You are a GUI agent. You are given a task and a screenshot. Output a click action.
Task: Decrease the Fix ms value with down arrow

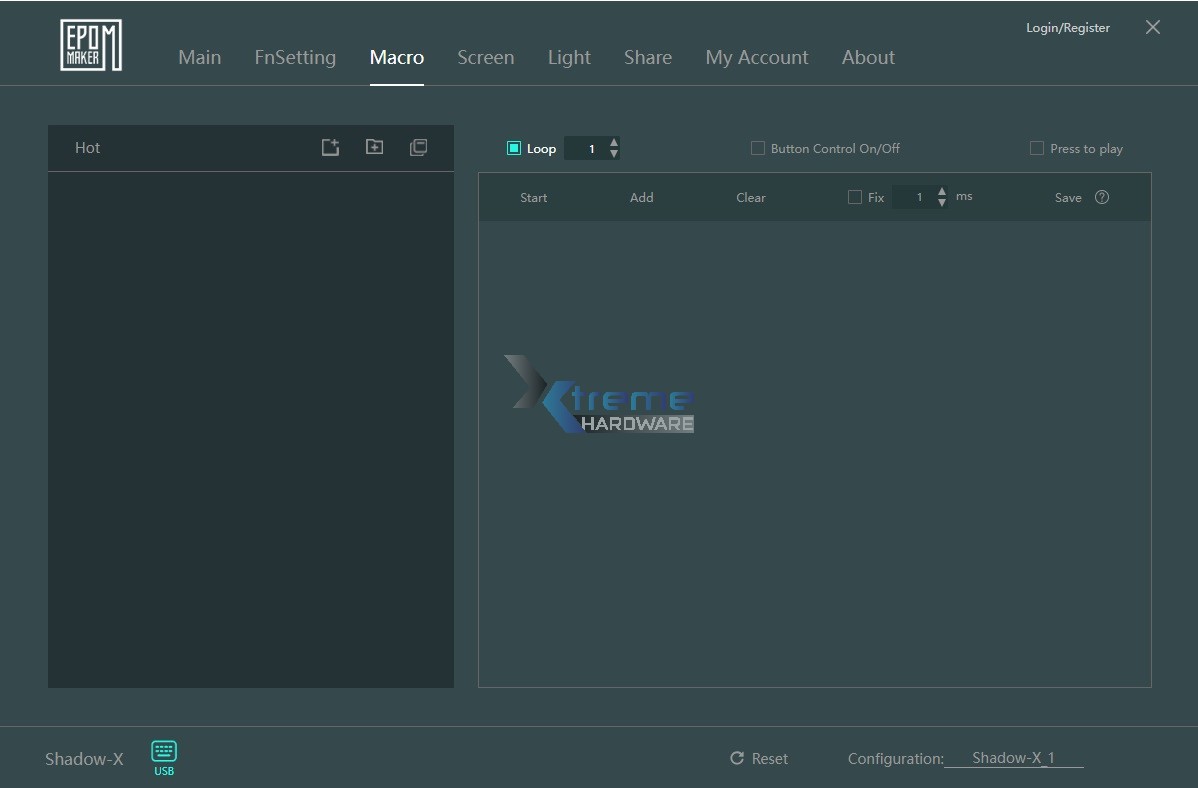coord(942,203)
